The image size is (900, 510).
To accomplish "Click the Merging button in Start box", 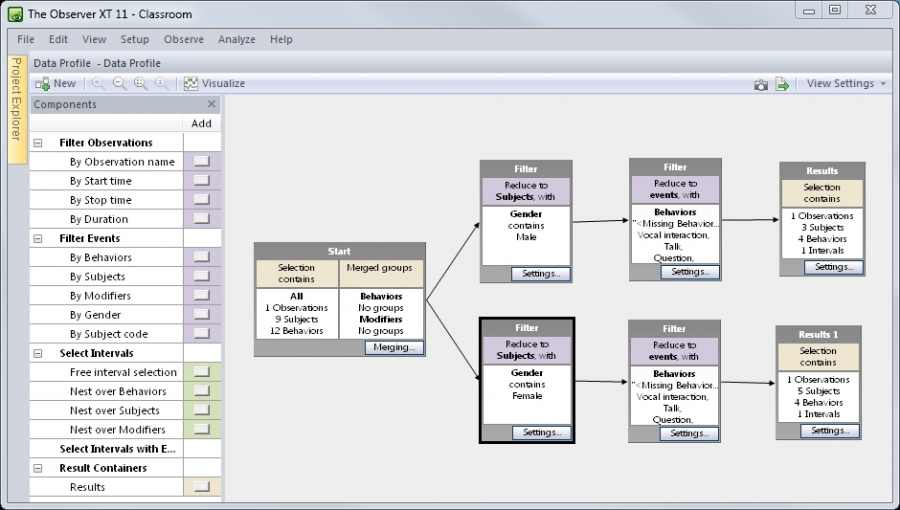I will click(393, 348).
